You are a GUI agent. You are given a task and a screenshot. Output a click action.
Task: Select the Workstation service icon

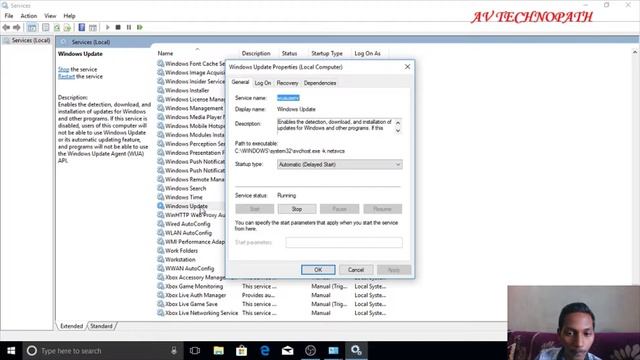160,260
